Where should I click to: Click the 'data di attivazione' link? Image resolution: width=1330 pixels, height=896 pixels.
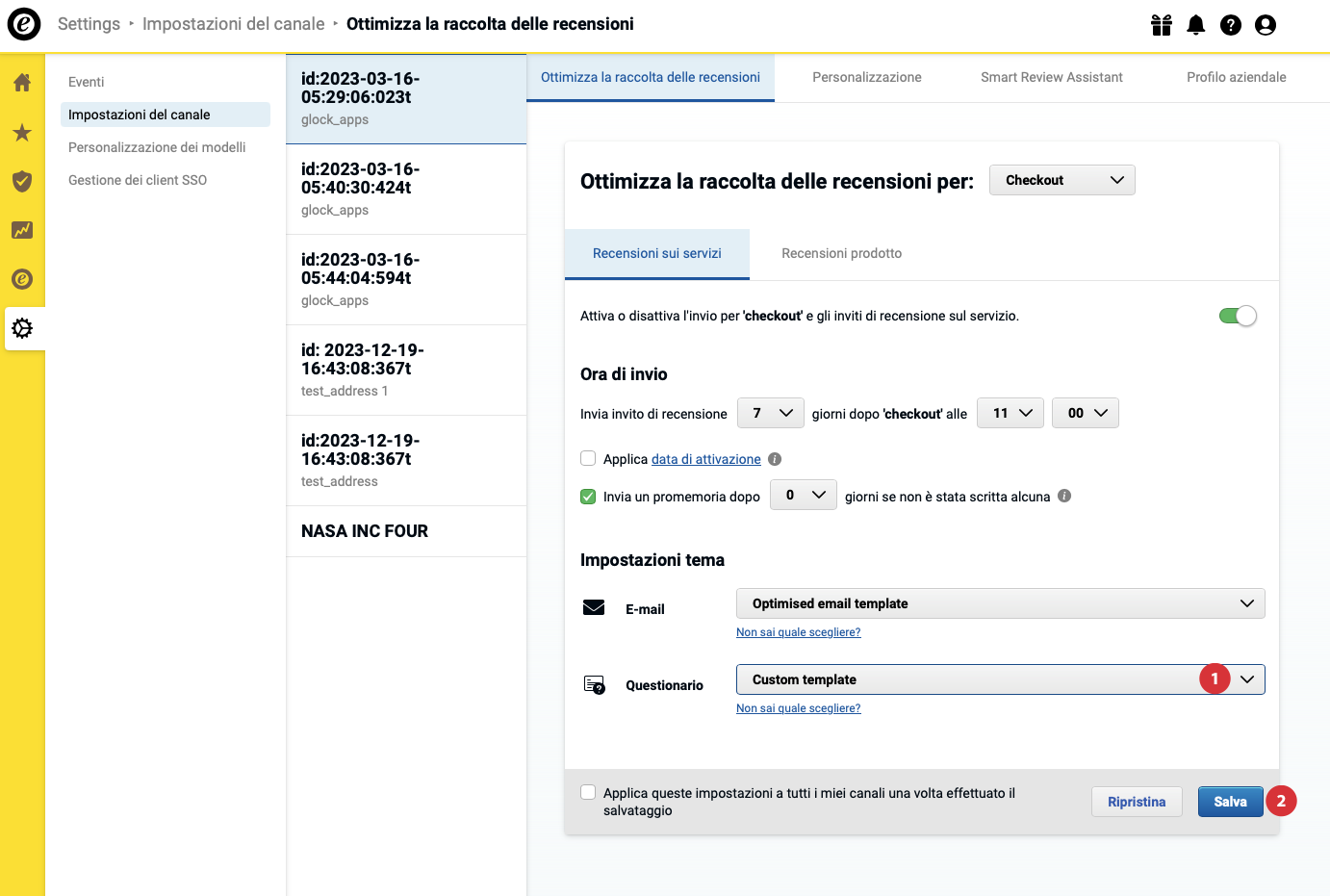(x=705, y=459)
